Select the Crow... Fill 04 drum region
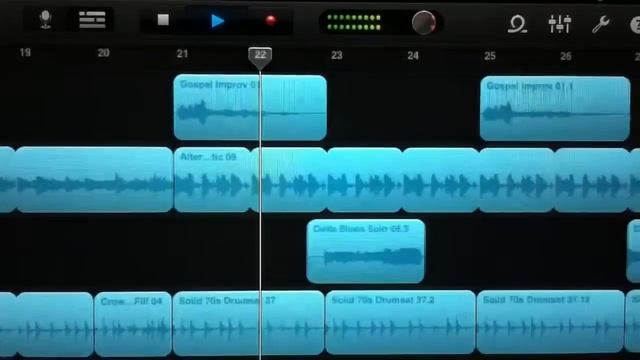Screen dimensions: 640x360 [x=133, y=324]
